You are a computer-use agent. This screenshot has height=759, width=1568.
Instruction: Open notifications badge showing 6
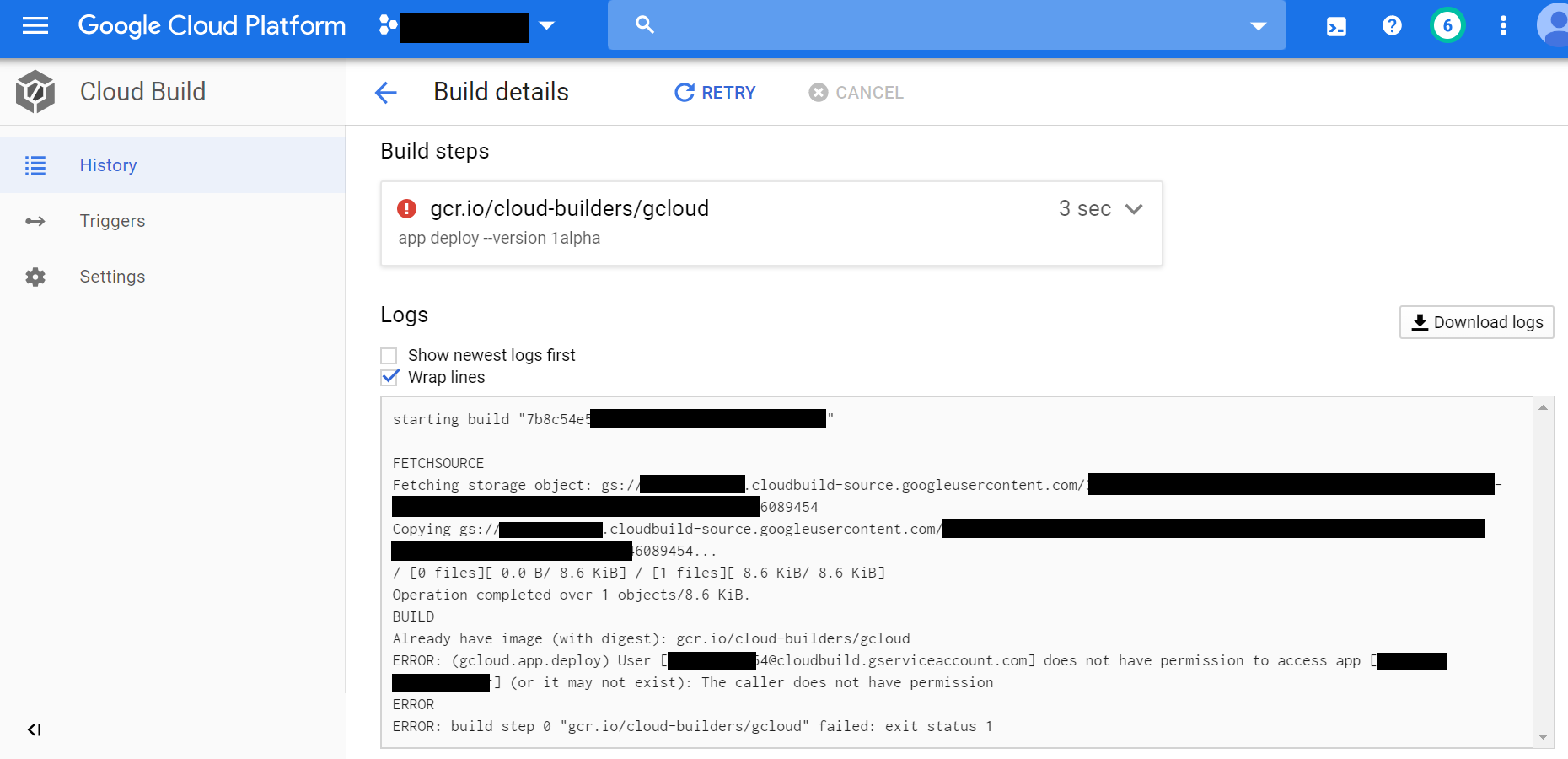(x=1447, y=25)
